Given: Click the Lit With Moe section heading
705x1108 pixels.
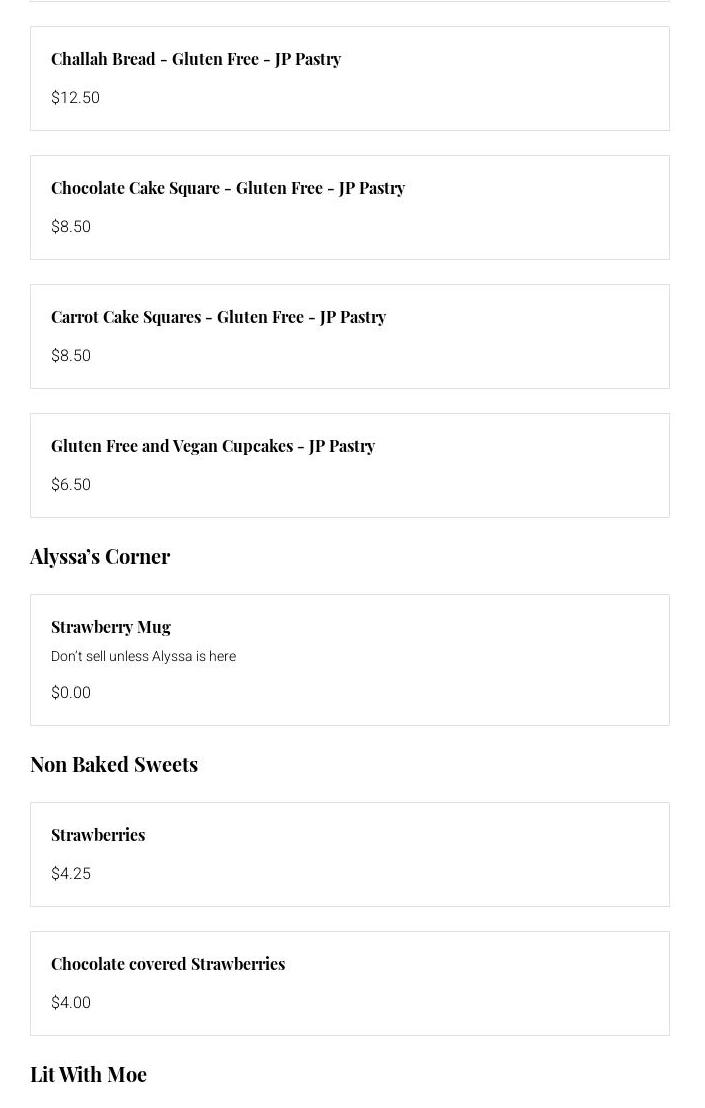Looking at the screenshot, I should click(88, 1074).
